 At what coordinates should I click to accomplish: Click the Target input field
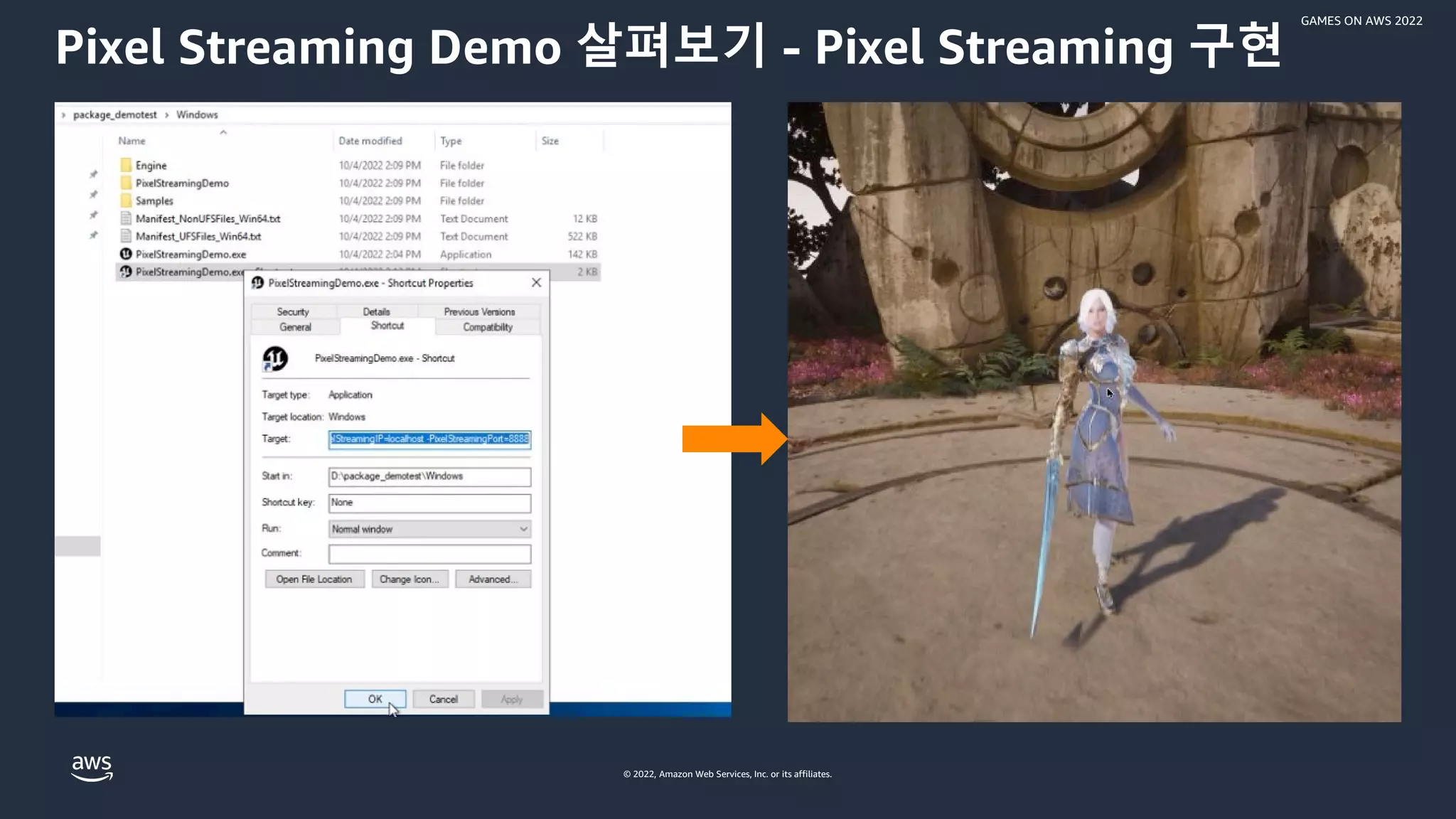tap(429, 439)
